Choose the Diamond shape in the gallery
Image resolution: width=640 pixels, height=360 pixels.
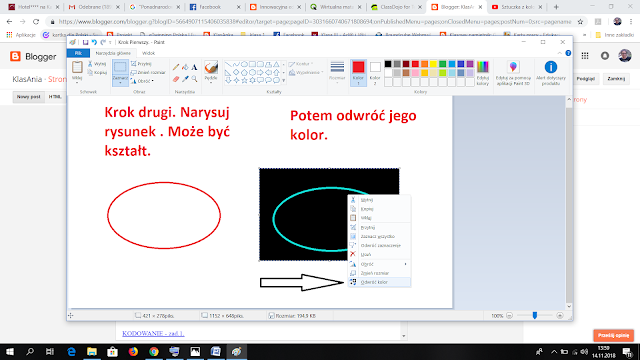[236, 72]
